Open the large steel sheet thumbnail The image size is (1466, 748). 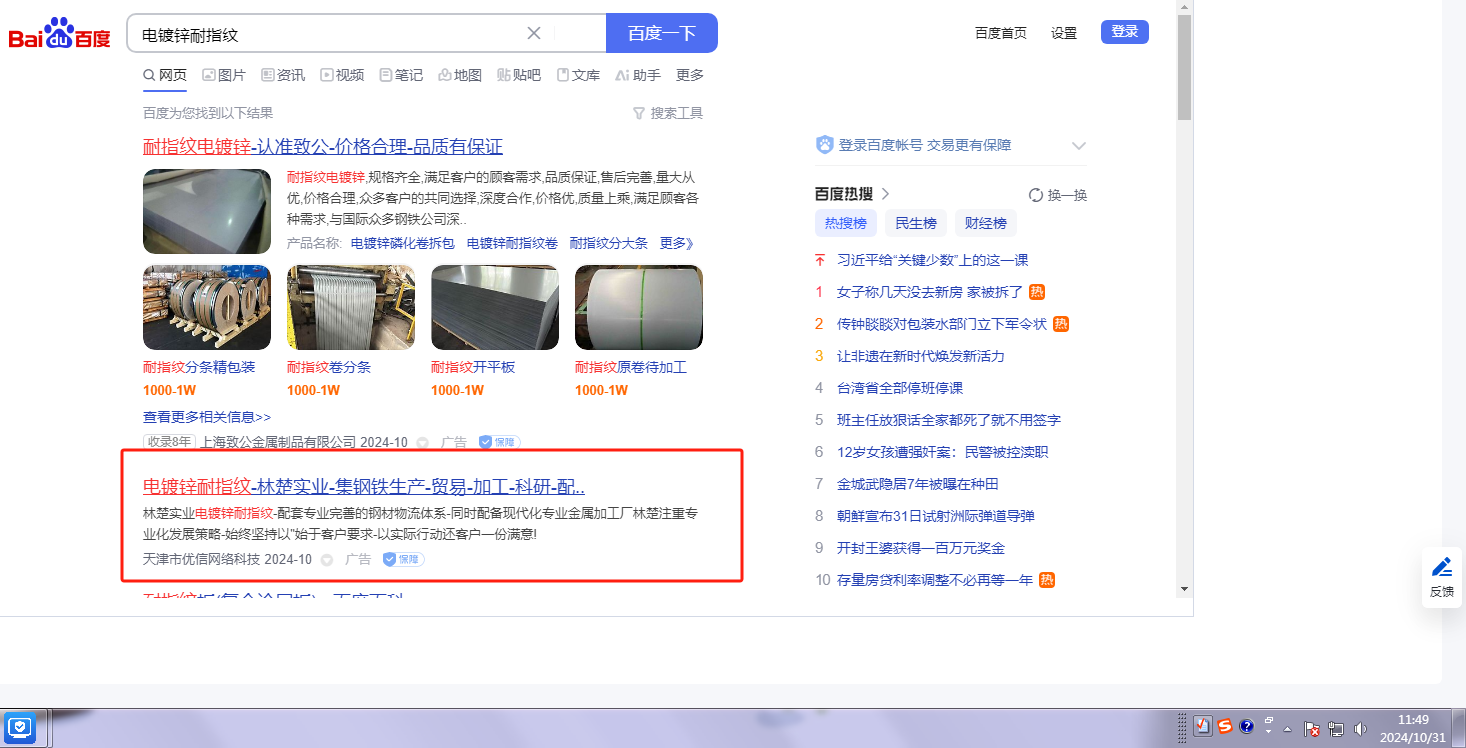(x=207, y=211)
